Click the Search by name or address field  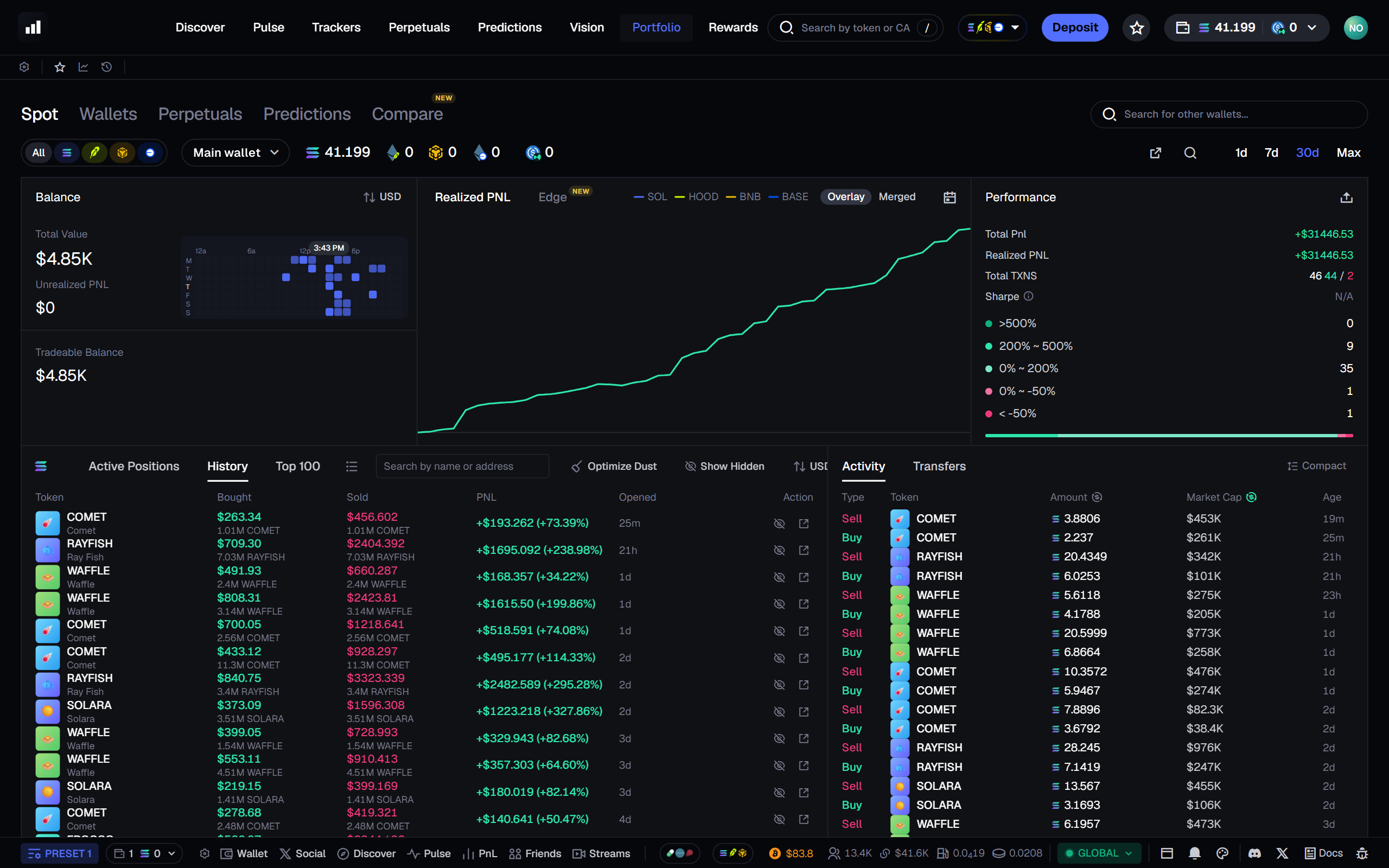pyautogui.click(x=462, y=466)
